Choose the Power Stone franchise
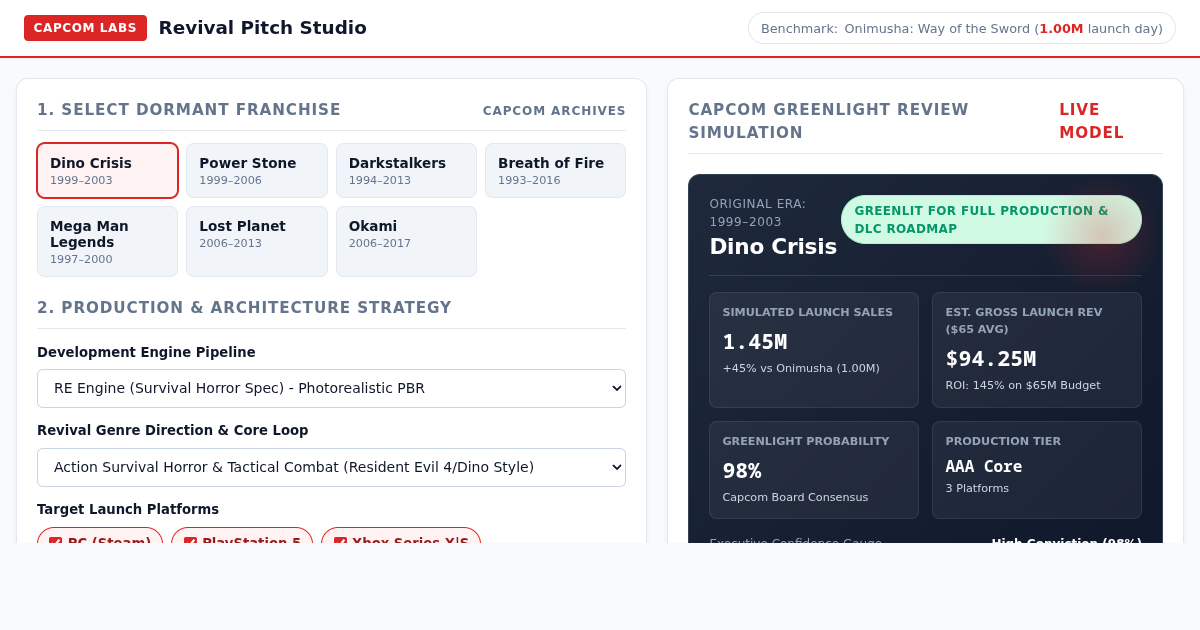The image size is (1200, 630). point(257,170)
